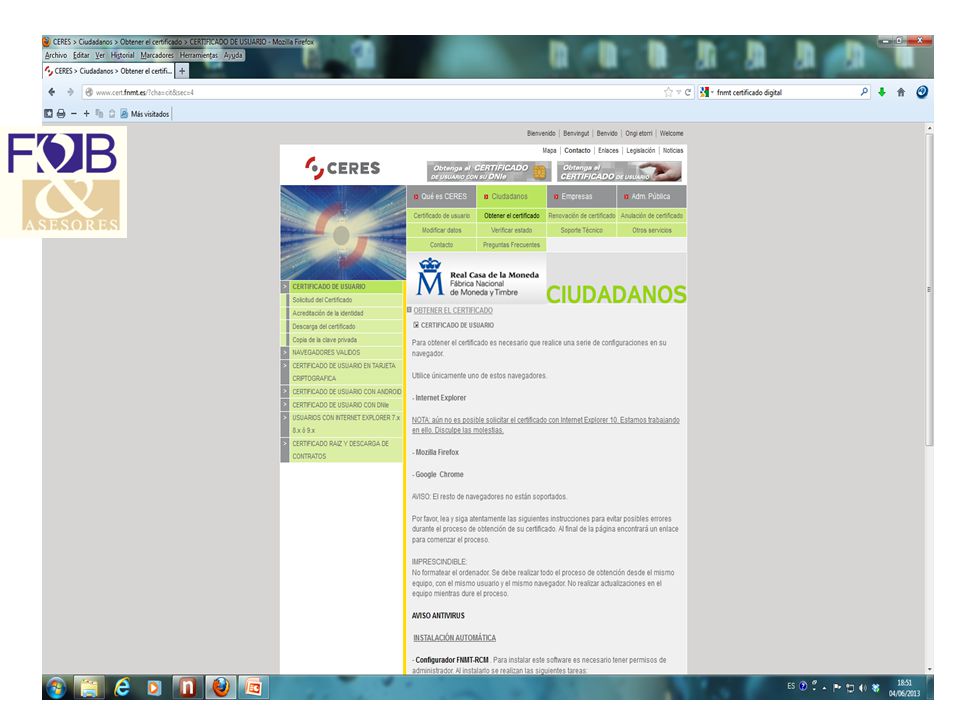Click the round blue add-on icon at the toolbar's end

click(921, 92)
